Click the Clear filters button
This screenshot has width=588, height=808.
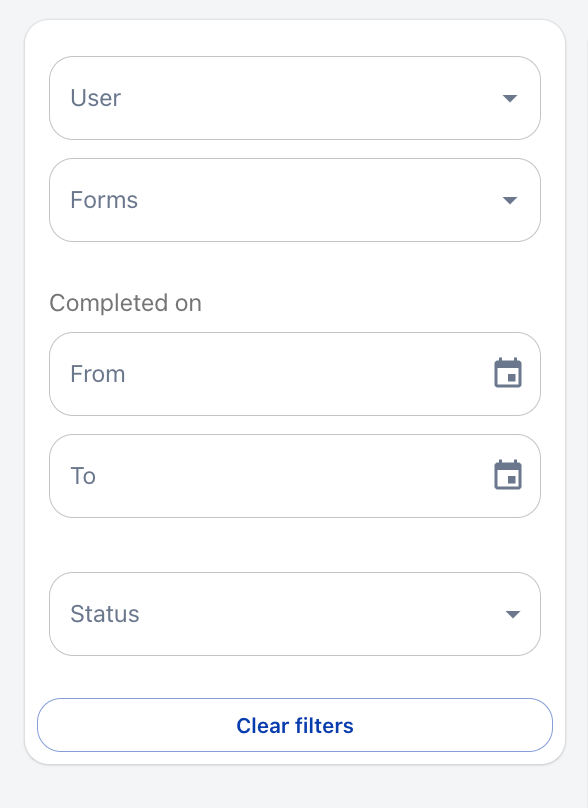click(295, 725)
